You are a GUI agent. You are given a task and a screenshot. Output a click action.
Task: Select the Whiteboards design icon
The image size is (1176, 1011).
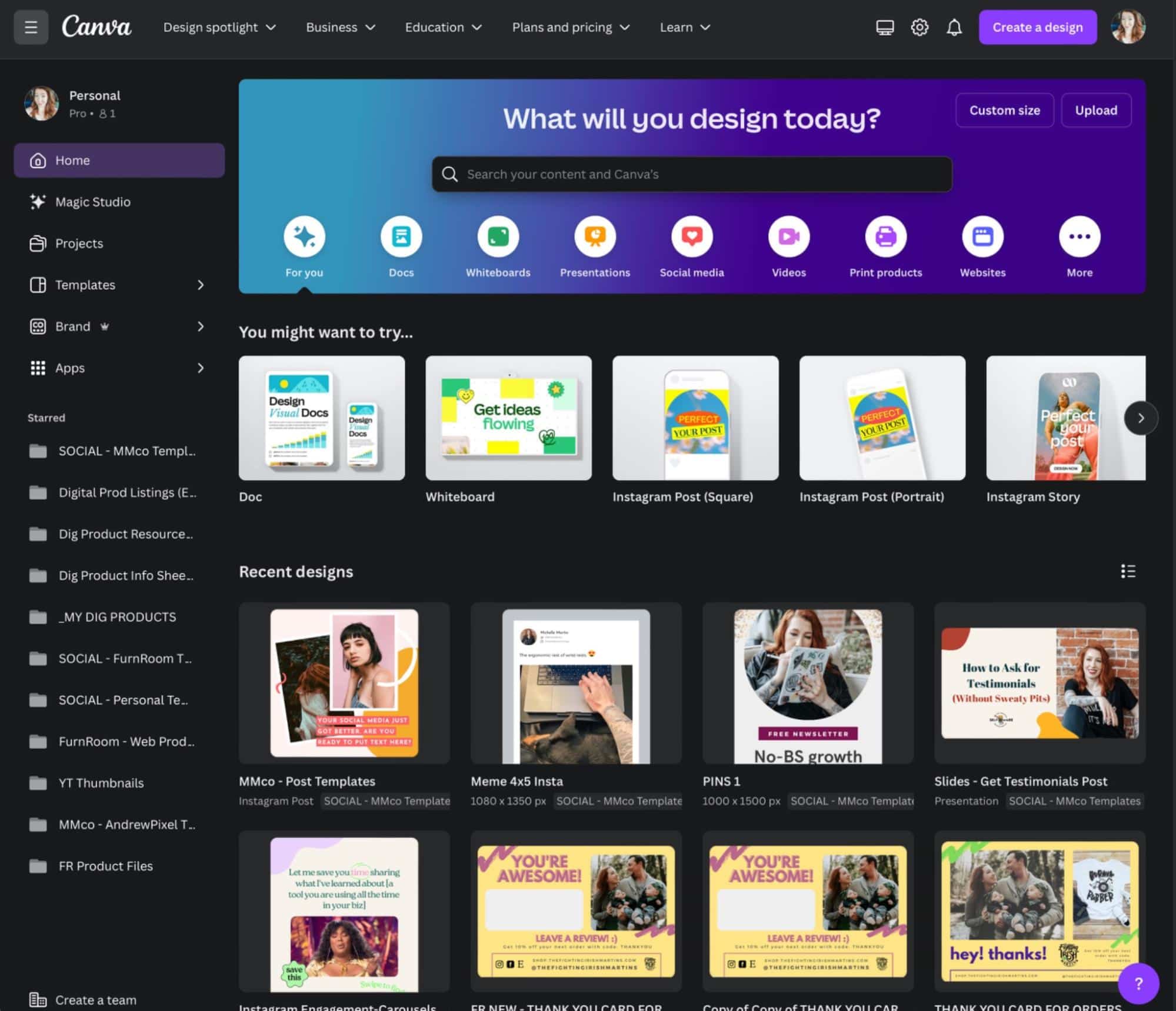pos(497,236)
